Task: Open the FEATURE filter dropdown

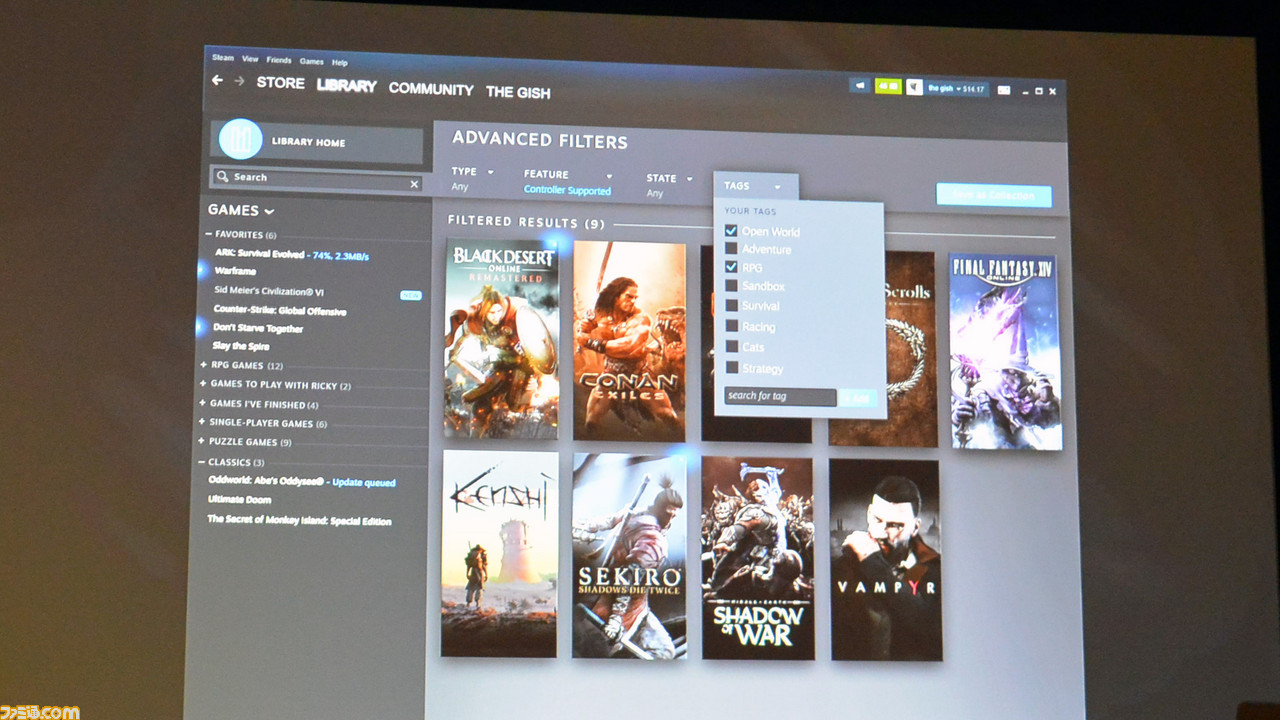Action: (x=568, y=175)
